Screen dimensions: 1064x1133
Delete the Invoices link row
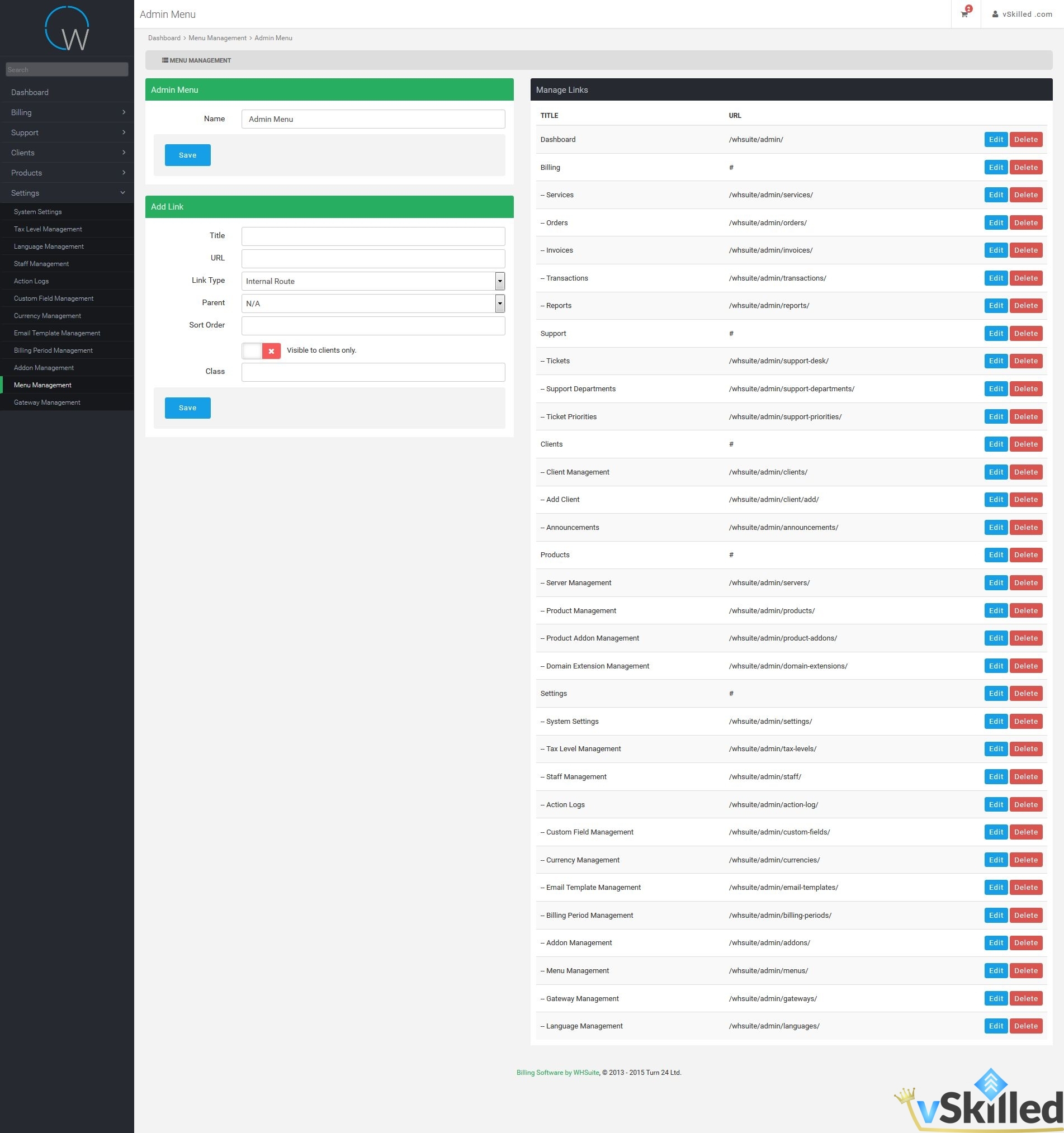coord(1026,250)
